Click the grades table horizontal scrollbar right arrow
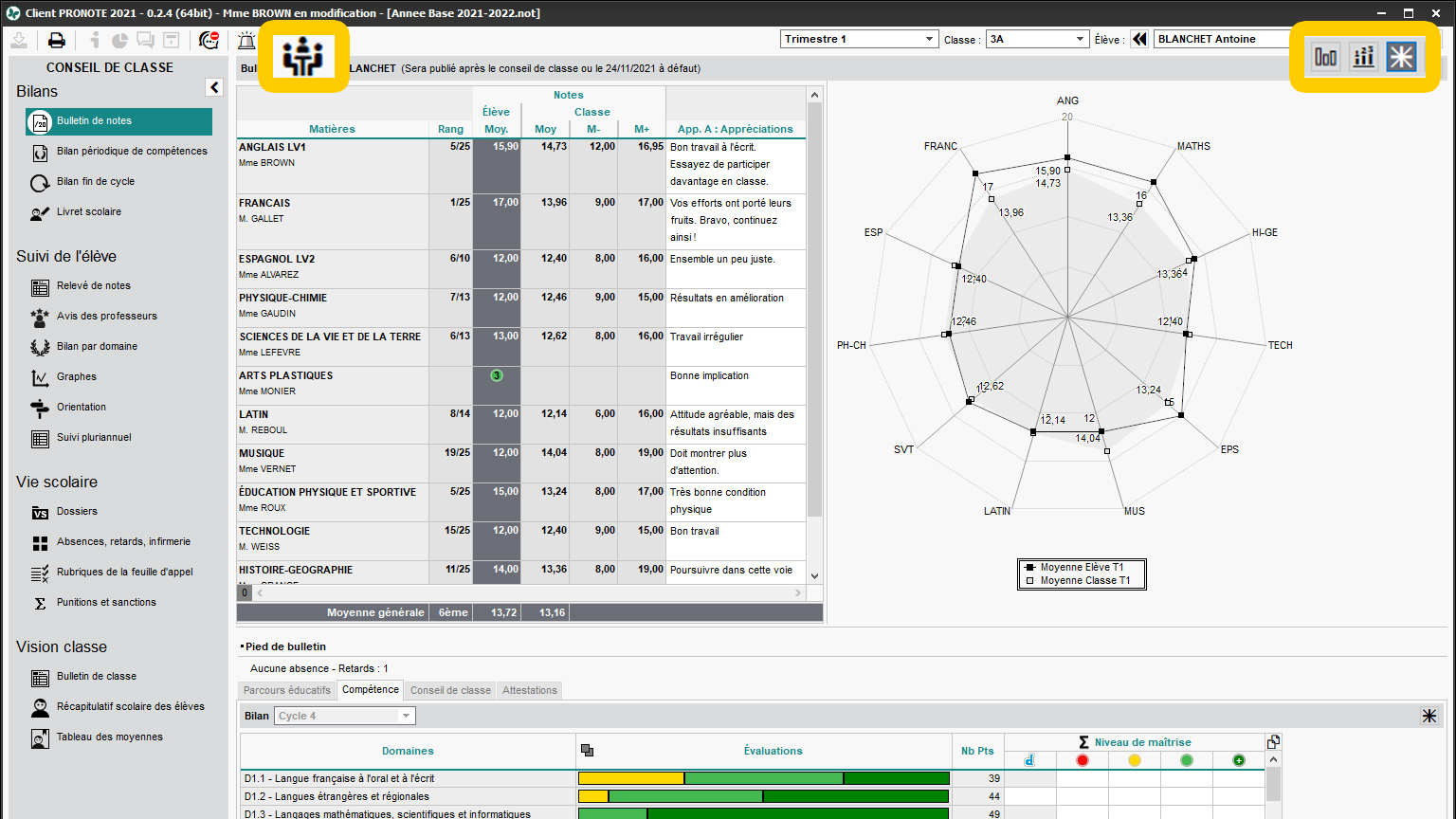1456x819 pixels. pyautogui.click(x=798, y=592)
